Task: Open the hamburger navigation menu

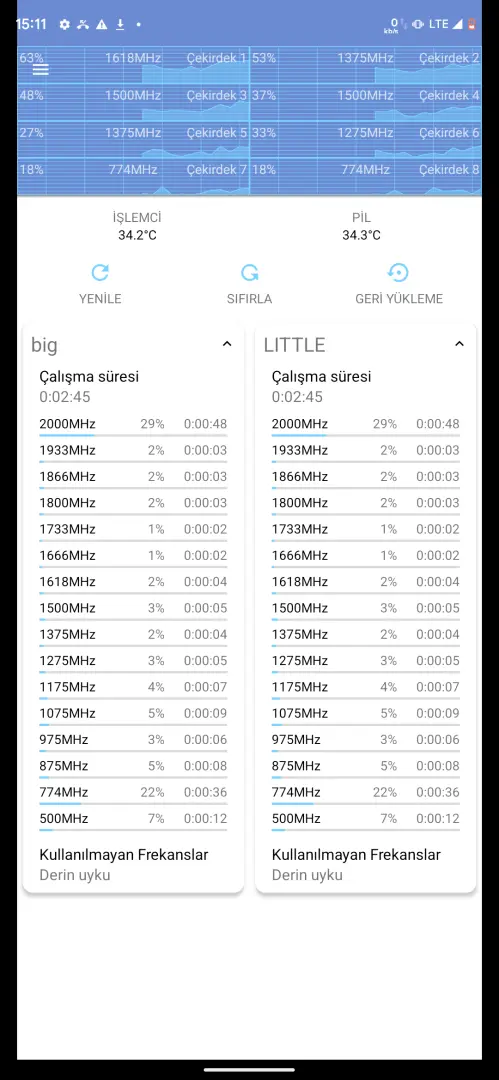Action: pyautogui.click(x=41, y=69)
